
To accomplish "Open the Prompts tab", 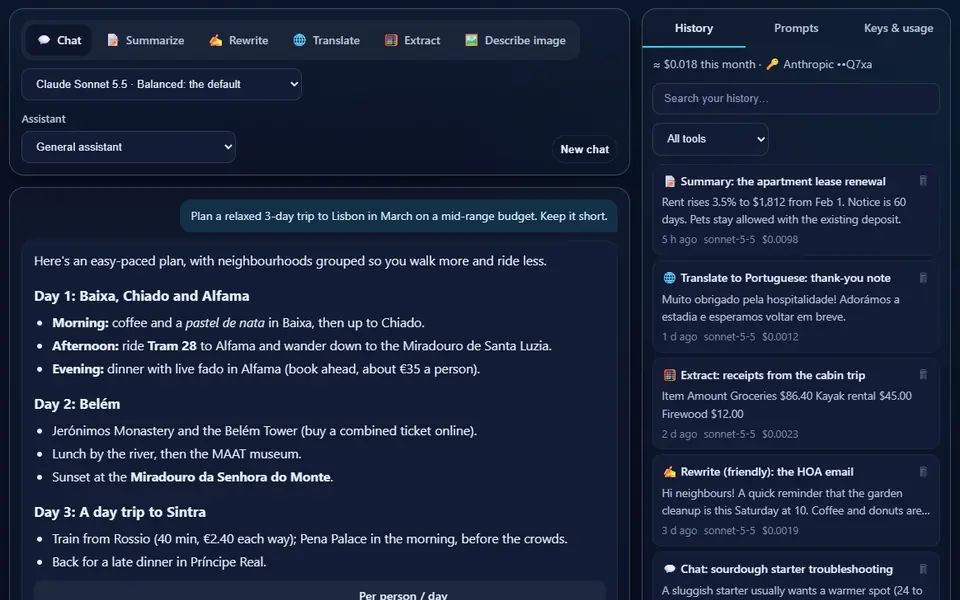I will 796,28.
